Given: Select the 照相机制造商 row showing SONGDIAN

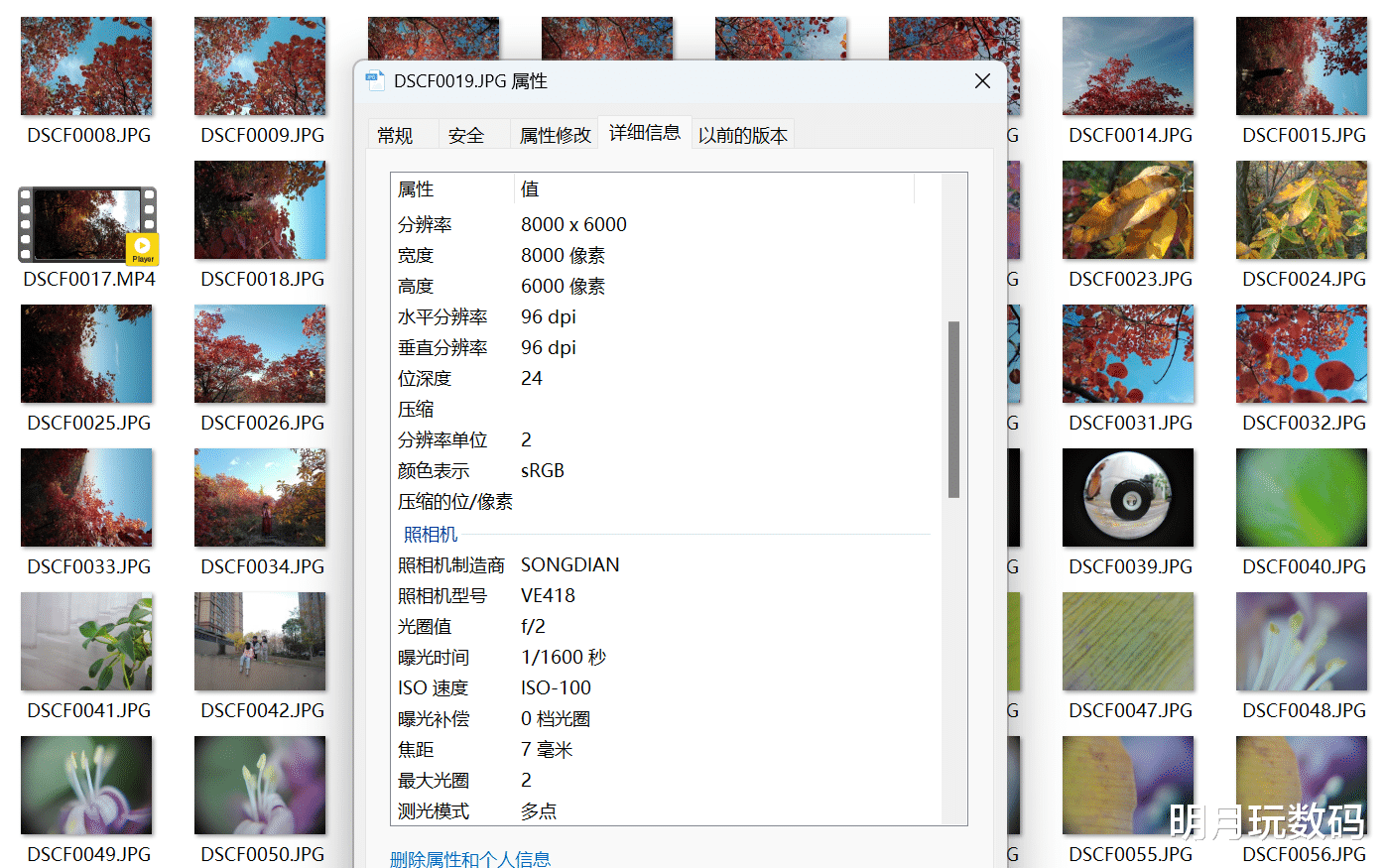Looking at the screenshot, I should 666,565.
